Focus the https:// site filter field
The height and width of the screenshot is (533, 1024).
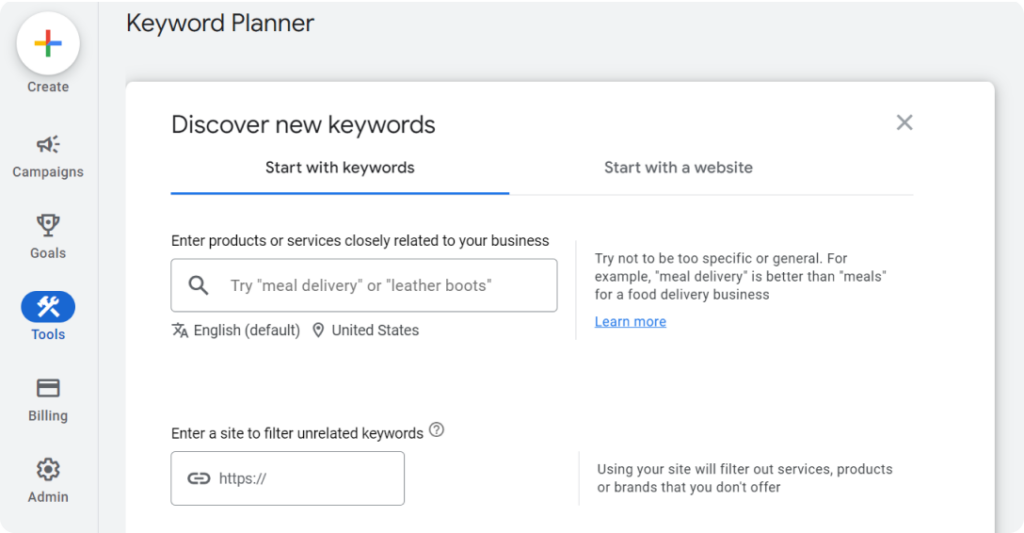coord(287,478)
